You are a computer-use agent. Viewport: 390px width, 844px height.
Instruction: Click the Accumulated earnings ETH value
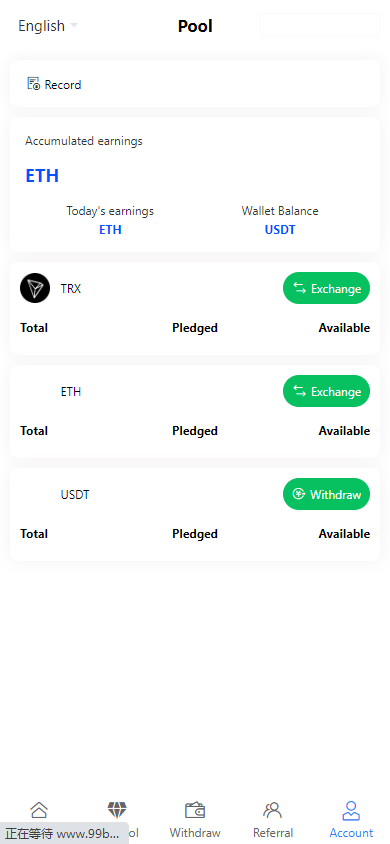click(42, 176)
